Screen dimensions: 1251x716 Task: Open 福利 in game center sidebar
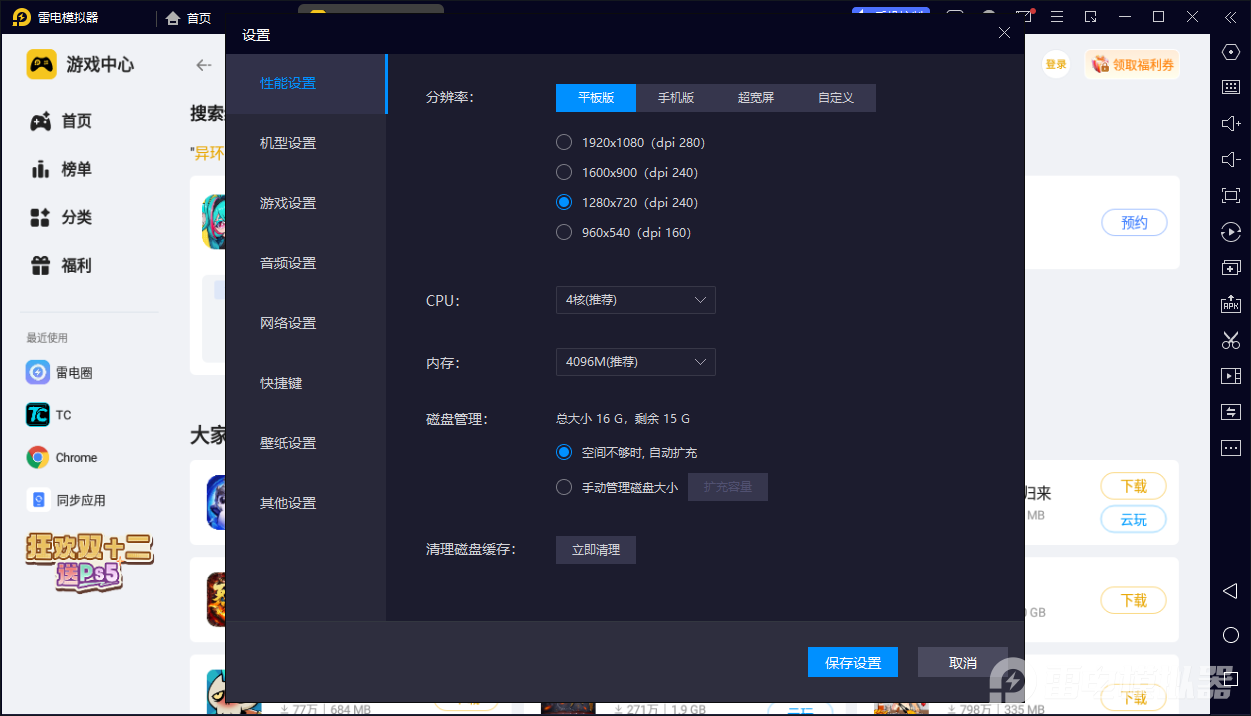61,265
